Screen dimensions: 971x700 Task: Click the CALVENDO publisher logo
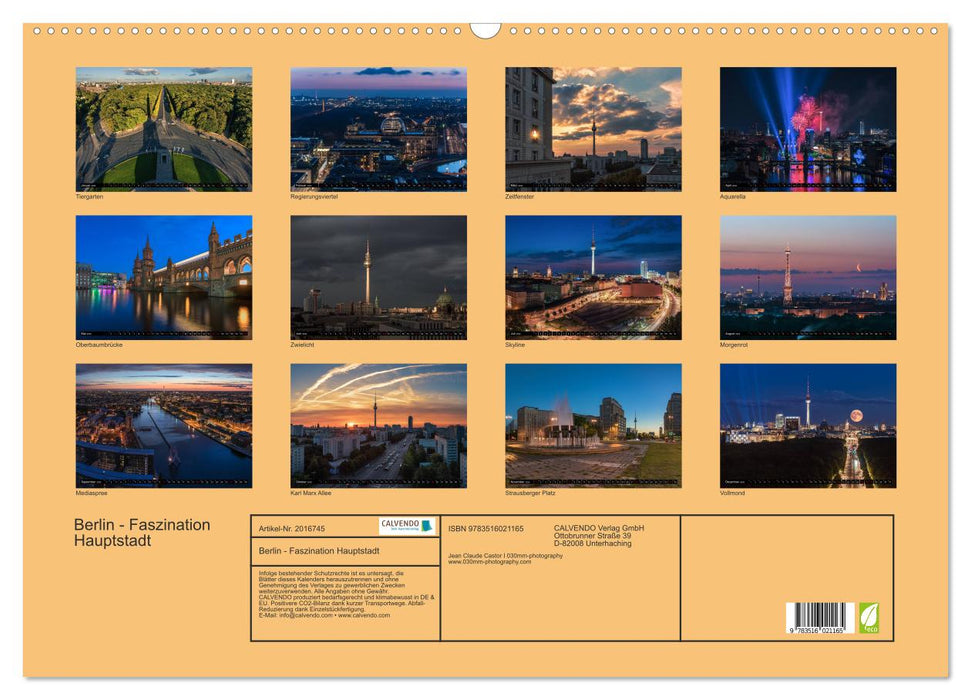(406, 527)
